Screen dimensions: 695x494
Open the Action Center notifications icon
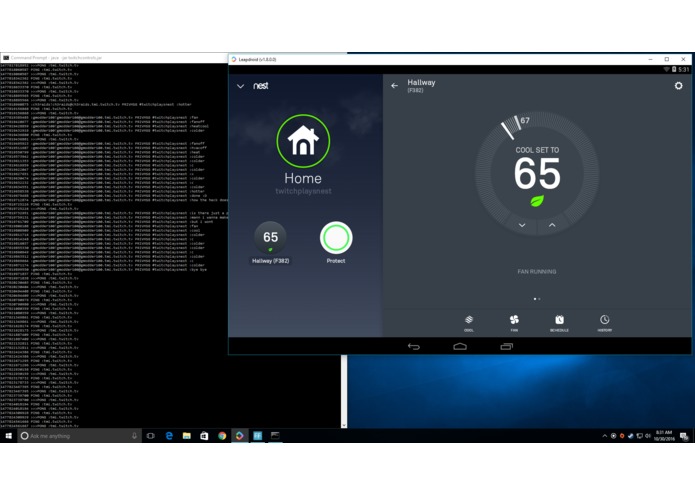[684, 436]
